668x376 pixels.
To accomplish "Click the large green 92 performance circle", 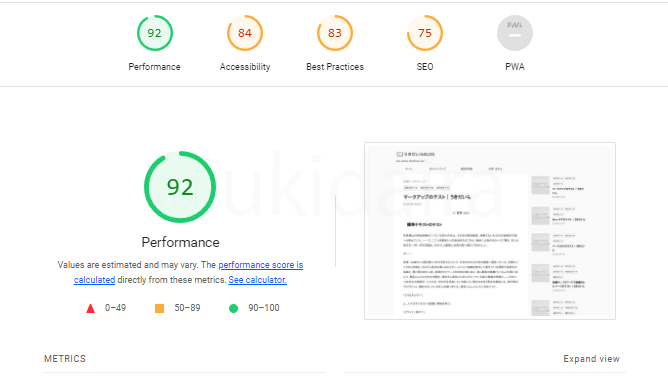I will [180, 187].
